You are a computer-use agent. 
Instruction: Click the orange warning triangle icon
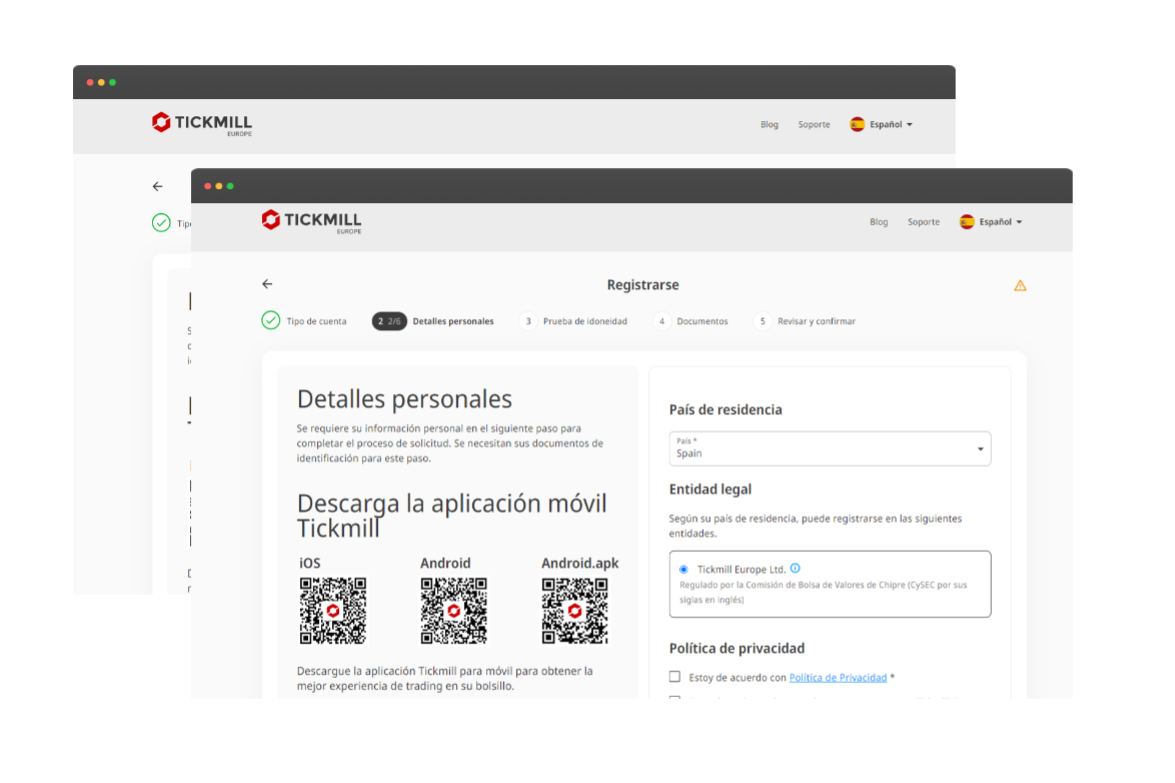point(1020,285)
